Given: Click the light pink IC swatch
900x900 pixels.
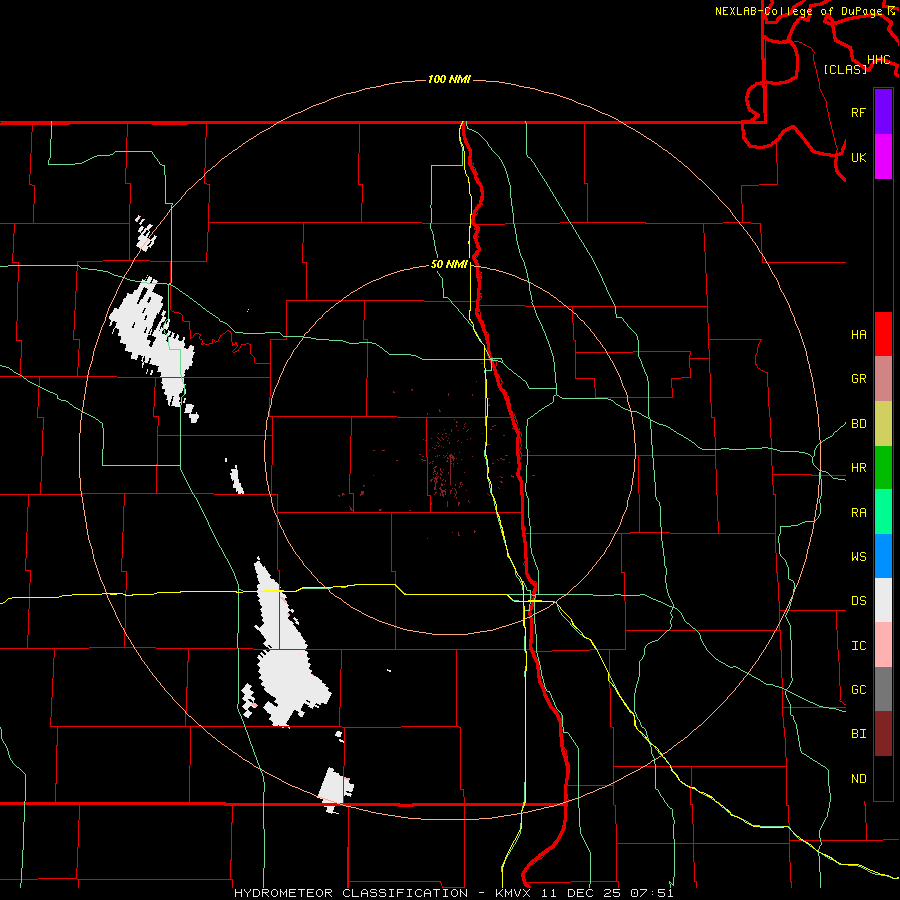Looking at the screenshot, I should tap(883, 645).
